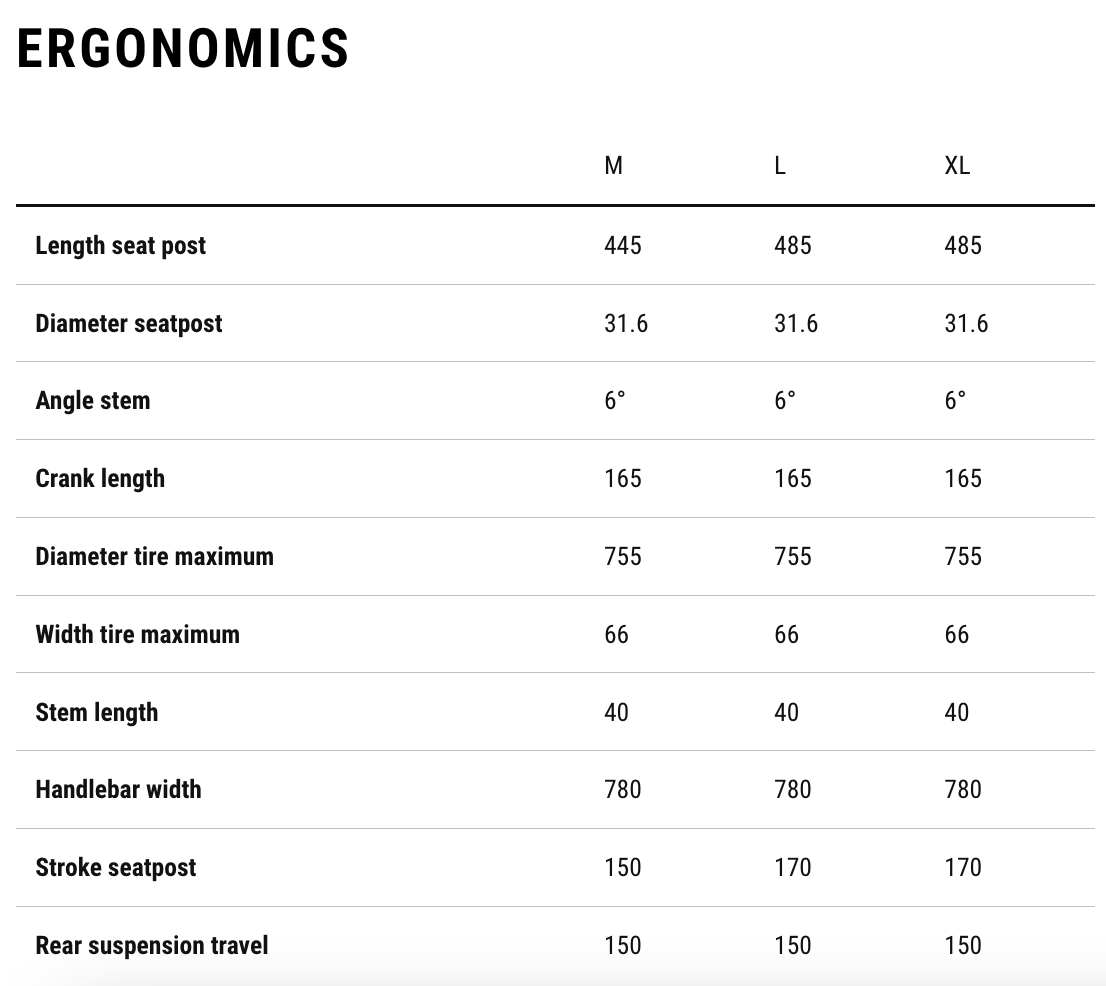Click the 'Stem length' row label

point(97,713)
